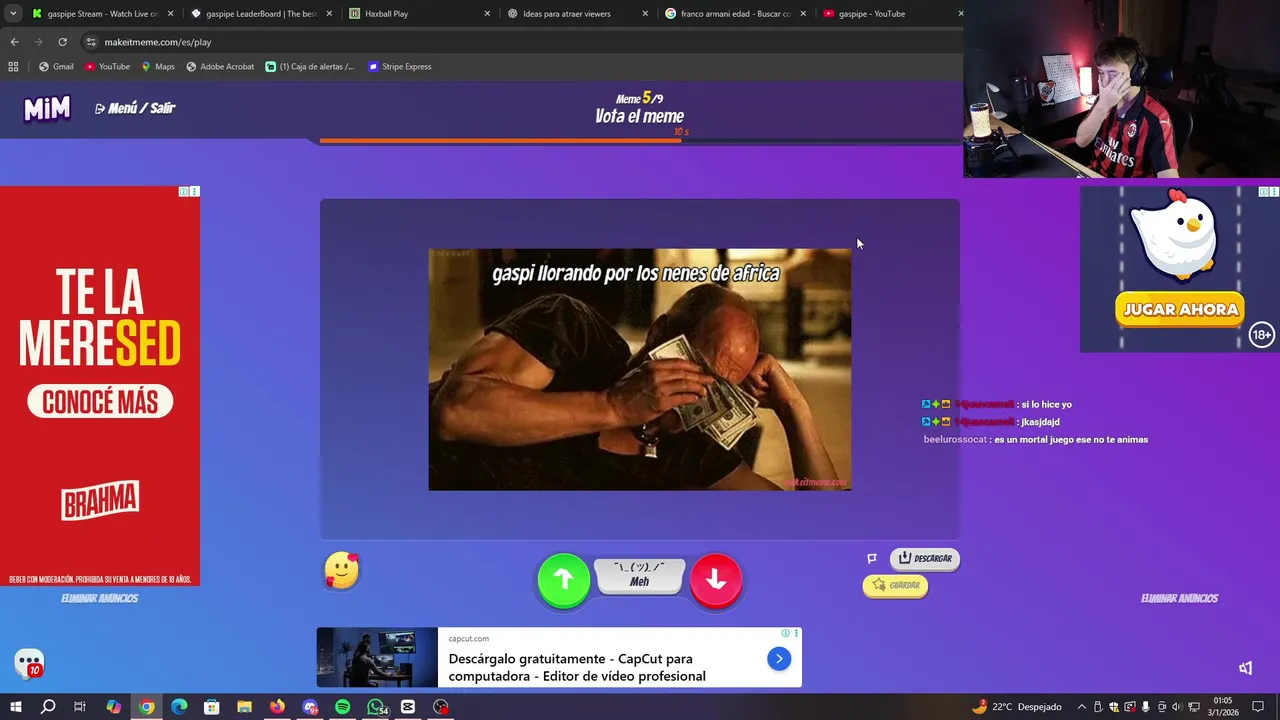Open Discord from the taskbar
This screenshot has width=1280, height=720.
point(310,707)
